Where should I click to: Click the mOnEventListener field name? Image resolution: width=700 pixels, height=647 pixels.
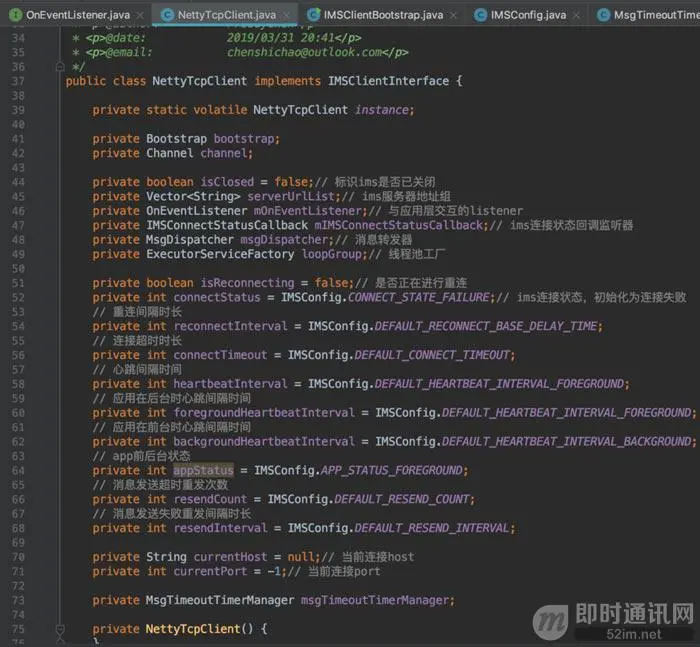click(x=308, y=211)
